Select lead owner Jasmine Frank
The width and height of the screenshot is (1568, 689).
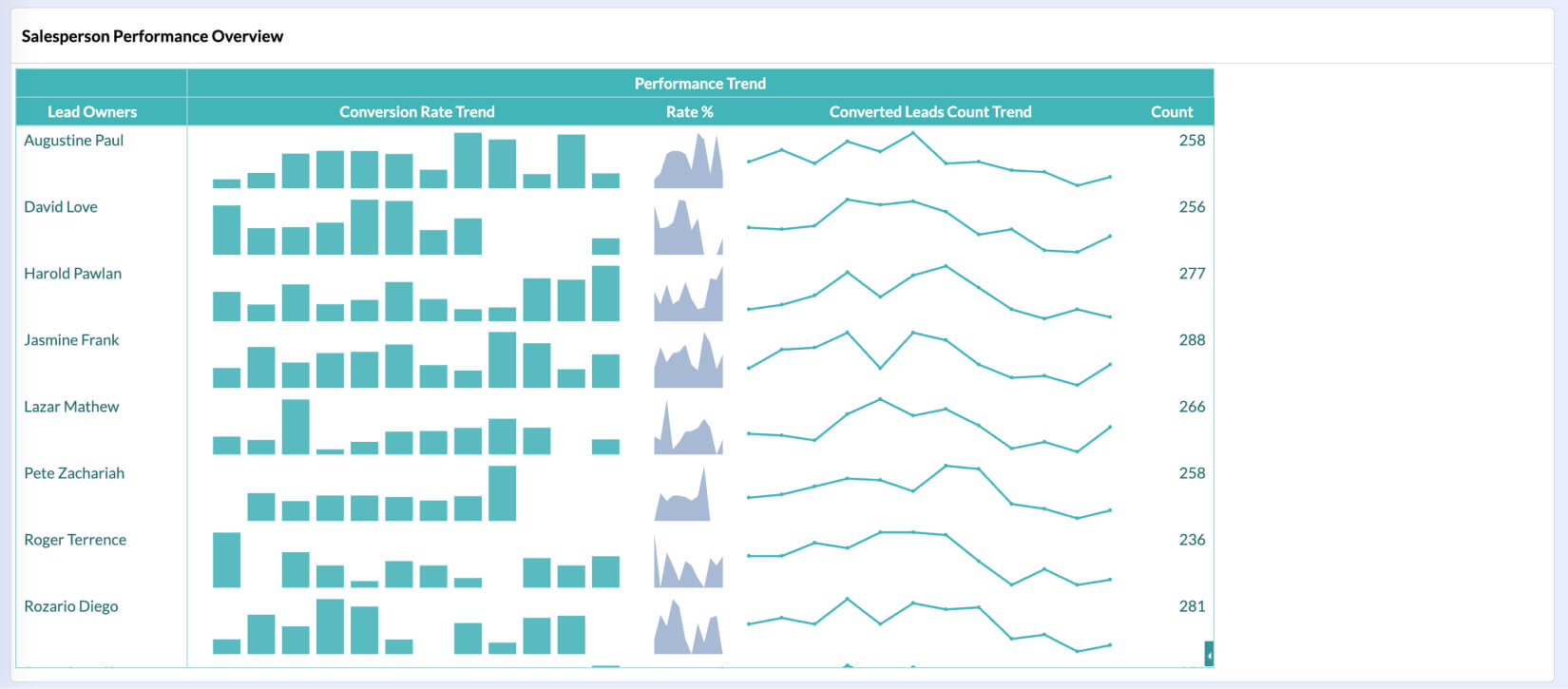coord(71,339)
